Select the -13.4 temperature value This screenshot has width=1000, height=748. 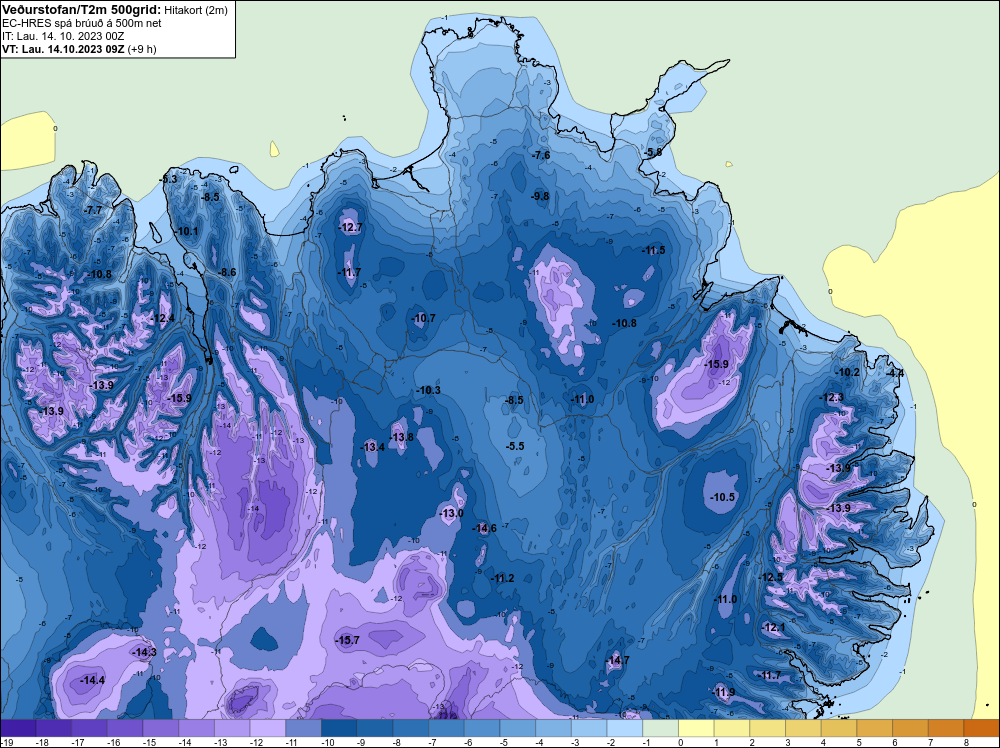(373, 447)
